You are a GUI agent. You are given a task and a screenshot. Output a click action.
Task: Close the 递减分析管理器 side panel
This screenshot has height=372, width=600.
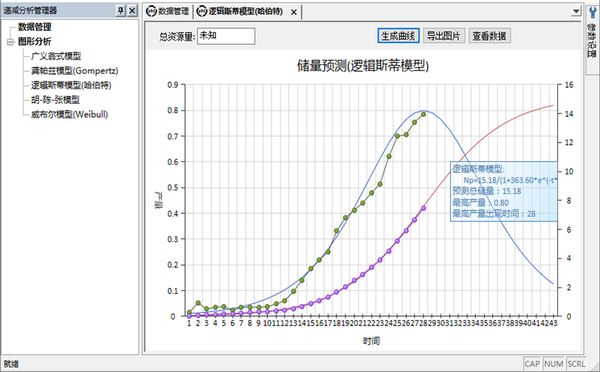coord(132,11)
